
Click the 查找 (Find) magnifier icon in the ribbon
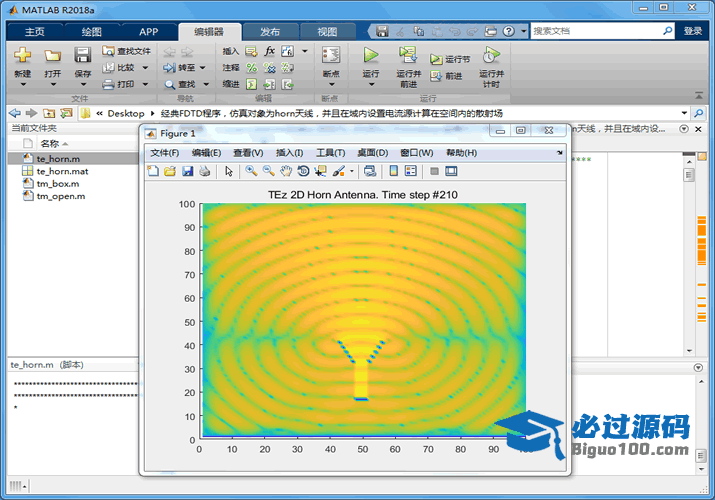[x=170, y=84]
